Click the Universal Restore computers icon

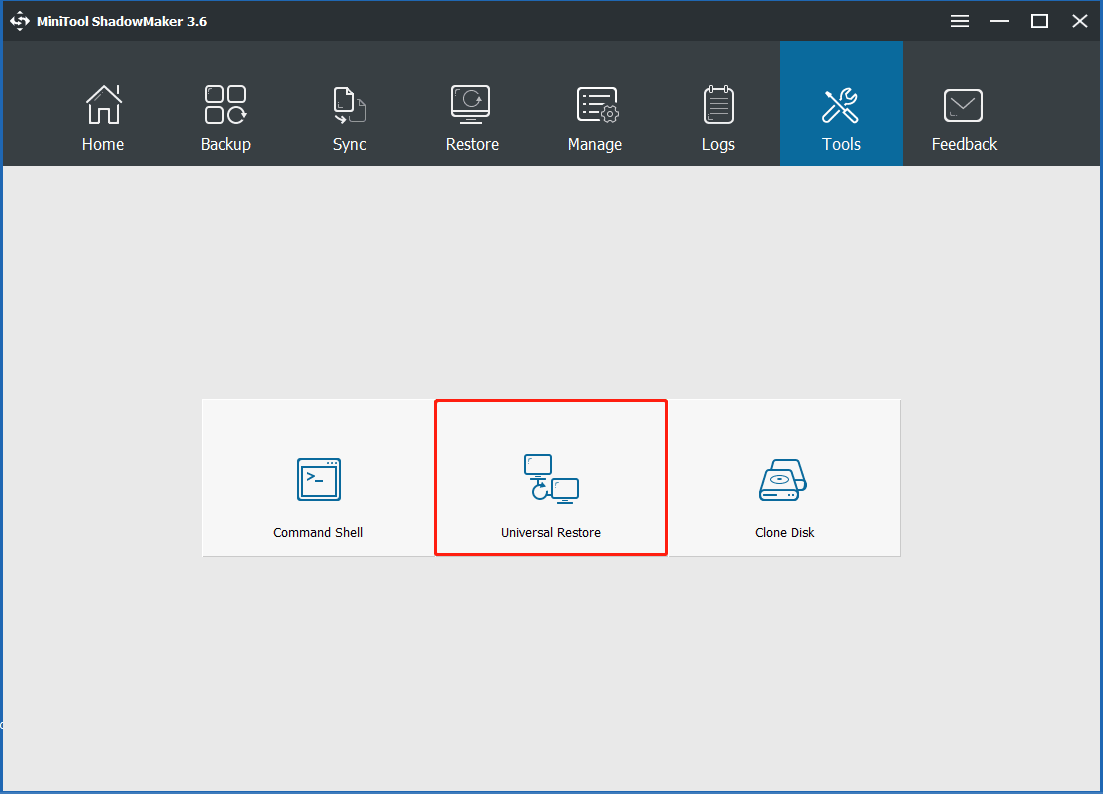551,478
